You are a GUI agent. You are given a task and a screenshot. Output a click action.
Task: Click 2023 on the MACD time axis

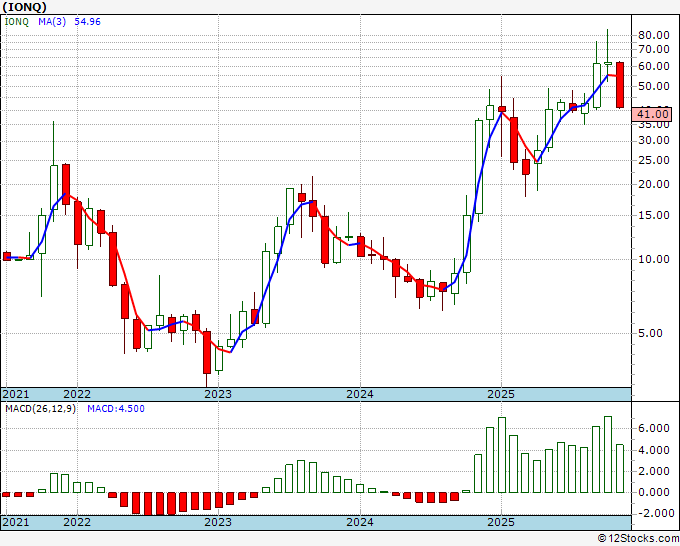(x=218, y=522)
